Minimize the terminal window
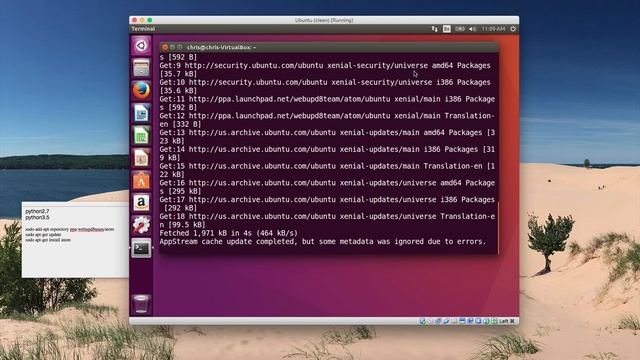 coord(172,47)
